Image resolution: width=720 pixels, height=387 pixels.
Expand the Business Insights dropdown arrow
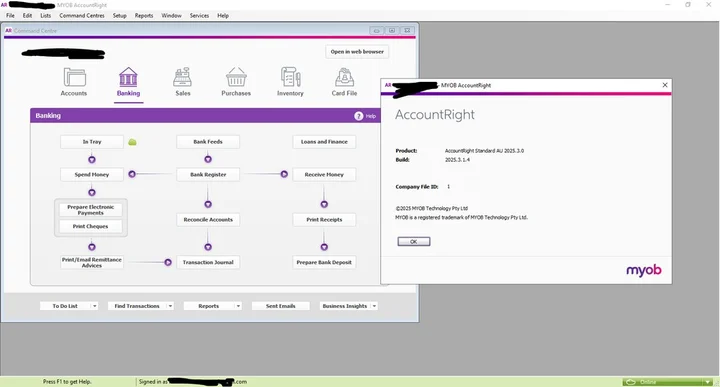(x=374, y=306)
